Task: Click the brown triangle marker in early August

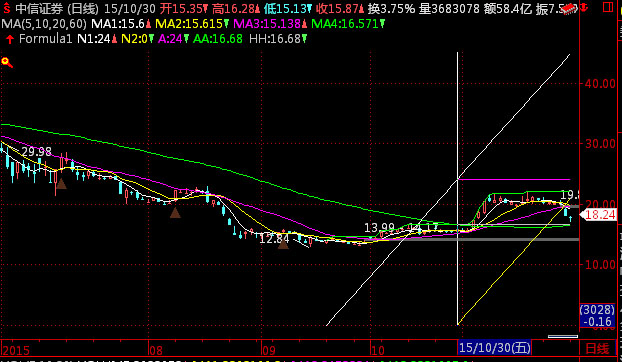Action: (x=175, y=213)
